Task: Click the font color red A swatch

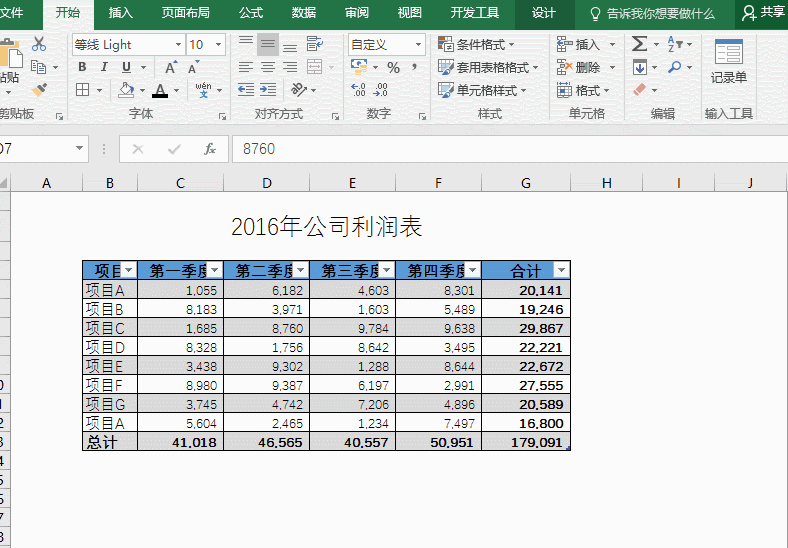Action: [x=159, y=90]
